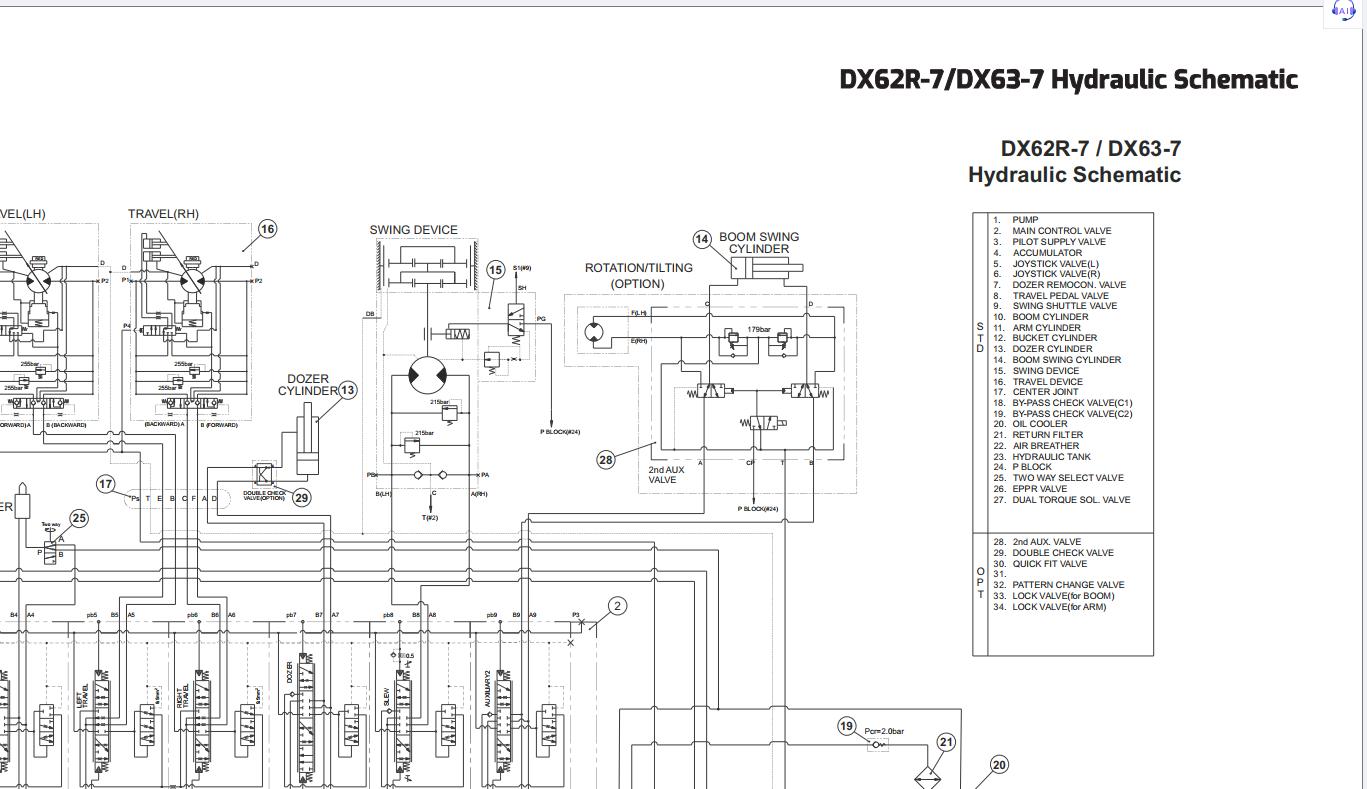The height and width of the screenshot is (789, 1367).
Task: Click "27. DUAL TORQUE SOL. VALVE" legend row
Action: click(x=1061, y=500)
